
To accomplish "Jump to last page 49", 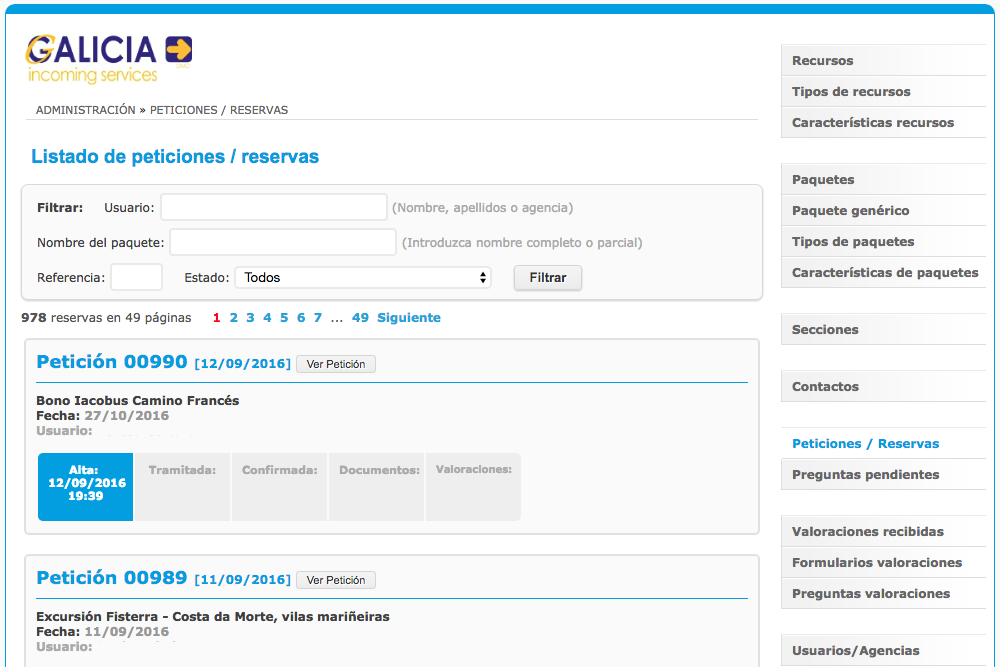I will click(x=360, y=318).
